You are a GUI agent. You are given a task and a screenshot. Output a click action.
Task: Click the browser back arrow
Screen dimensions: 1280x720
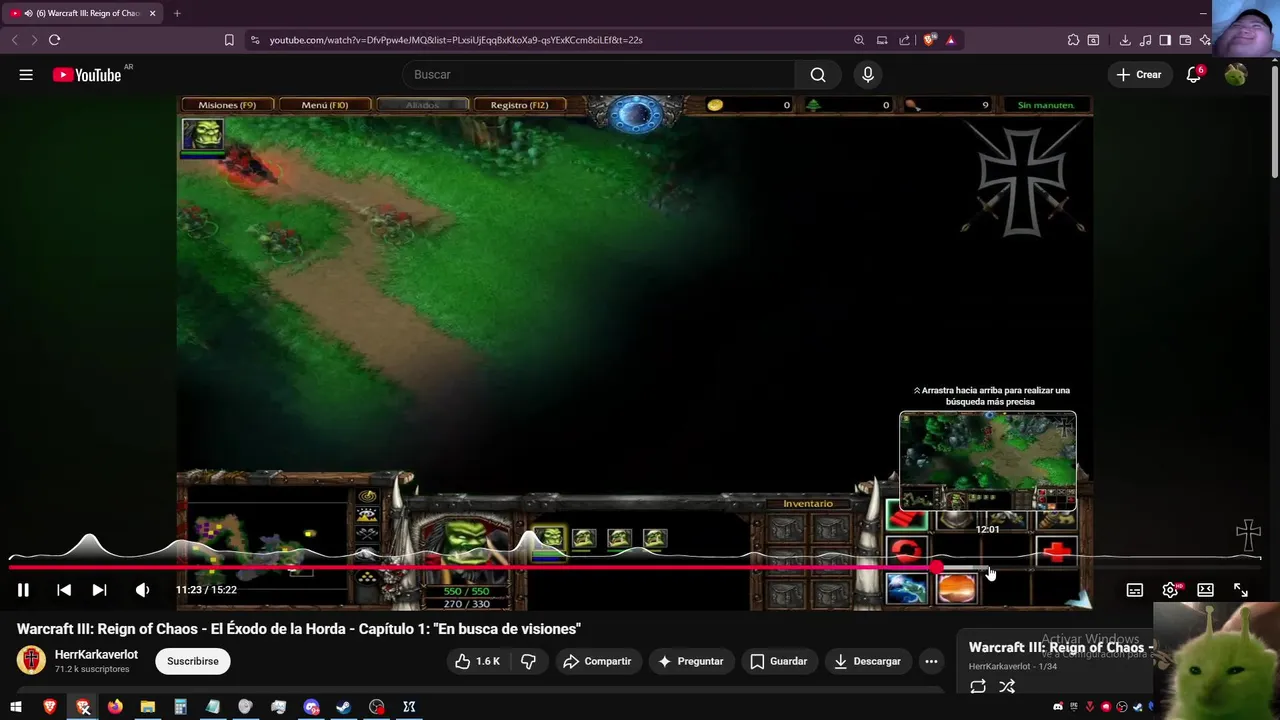click(14, 40)
